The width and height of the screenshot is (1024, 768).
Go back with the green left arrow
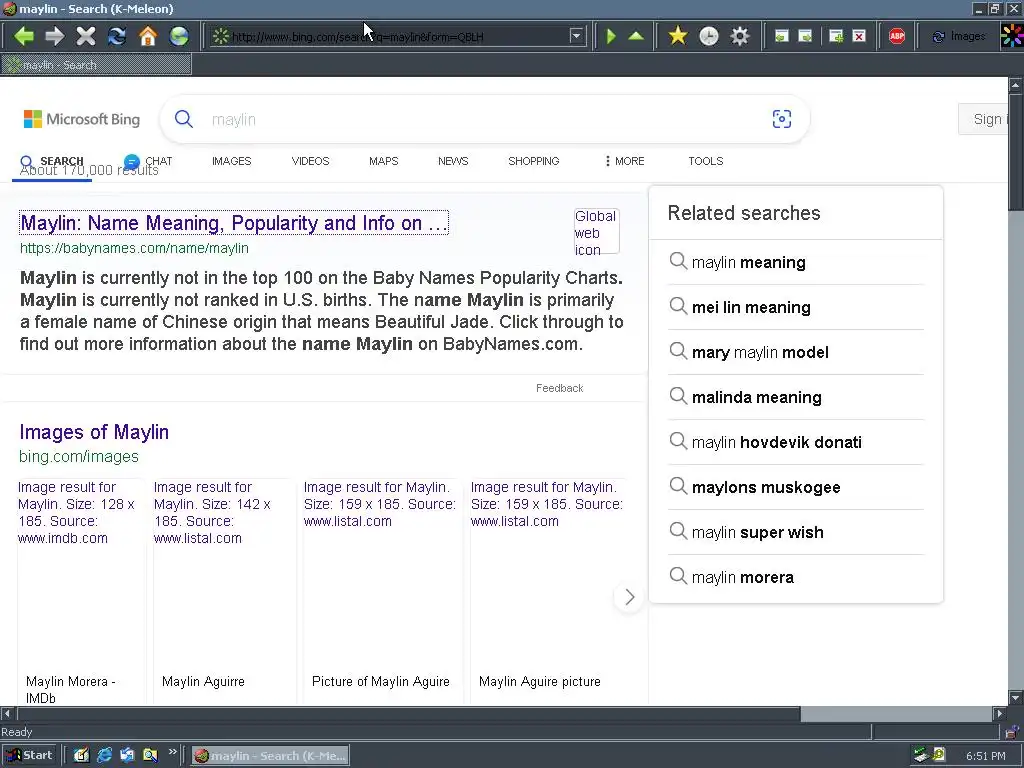coord(24,36)
